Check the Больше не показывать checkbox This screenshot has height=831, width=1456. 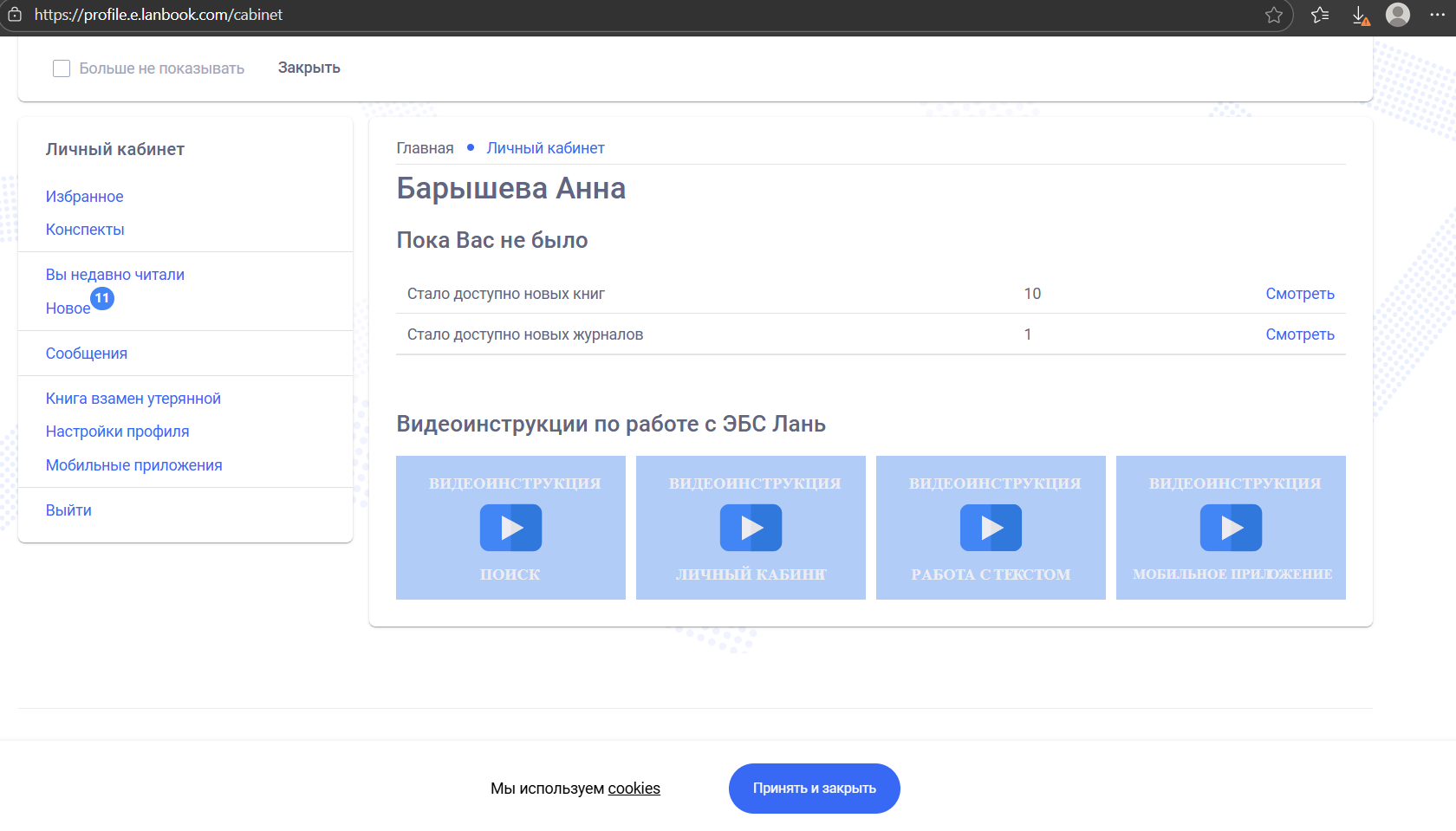61,68
